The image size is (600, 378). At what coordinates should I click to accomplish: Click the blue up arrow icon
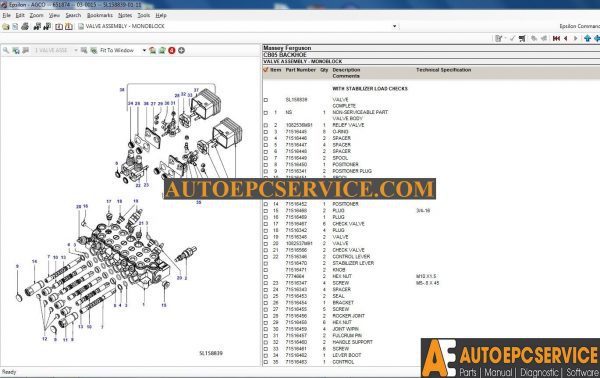(x=587, y=38)
